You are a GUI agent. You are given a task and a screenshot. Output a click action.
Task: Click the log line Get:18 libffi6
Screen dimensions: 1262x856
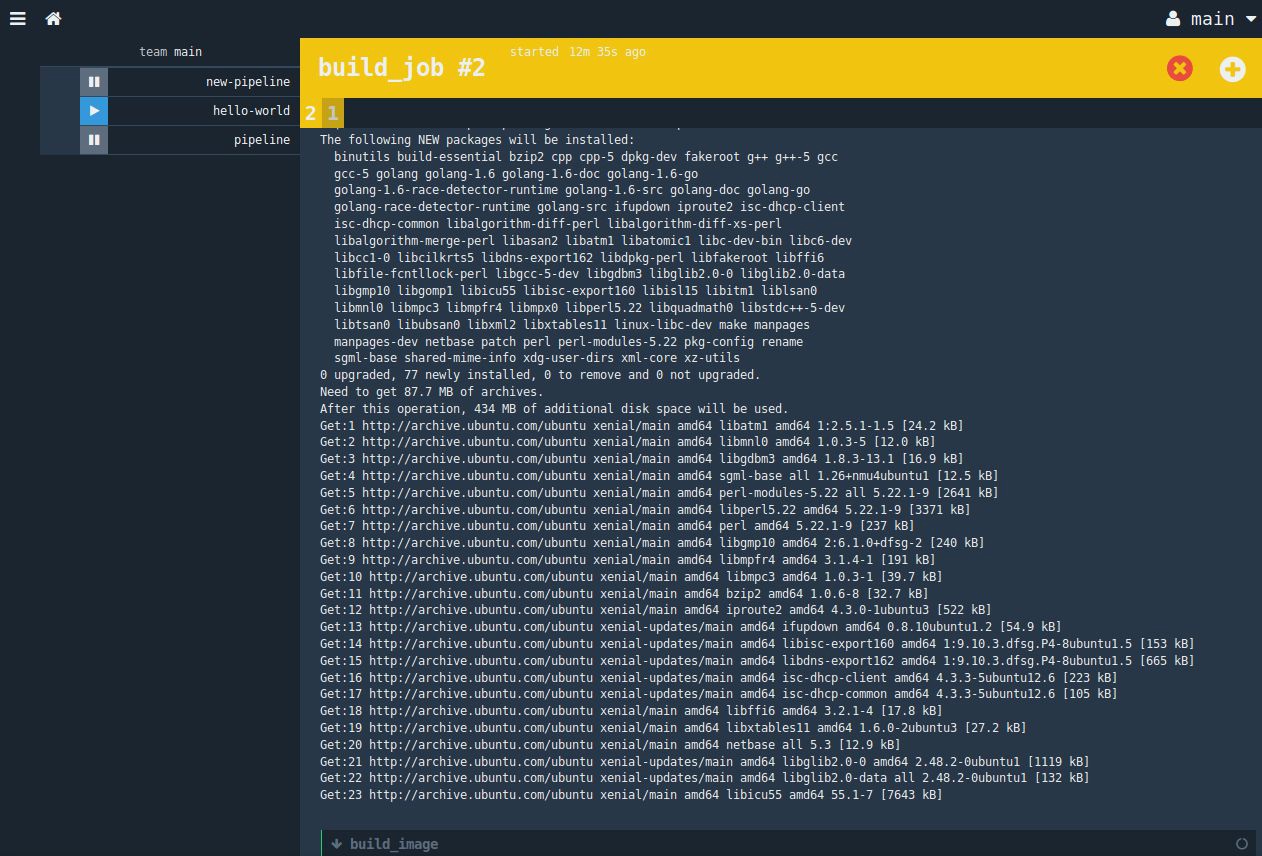(631, 711)
